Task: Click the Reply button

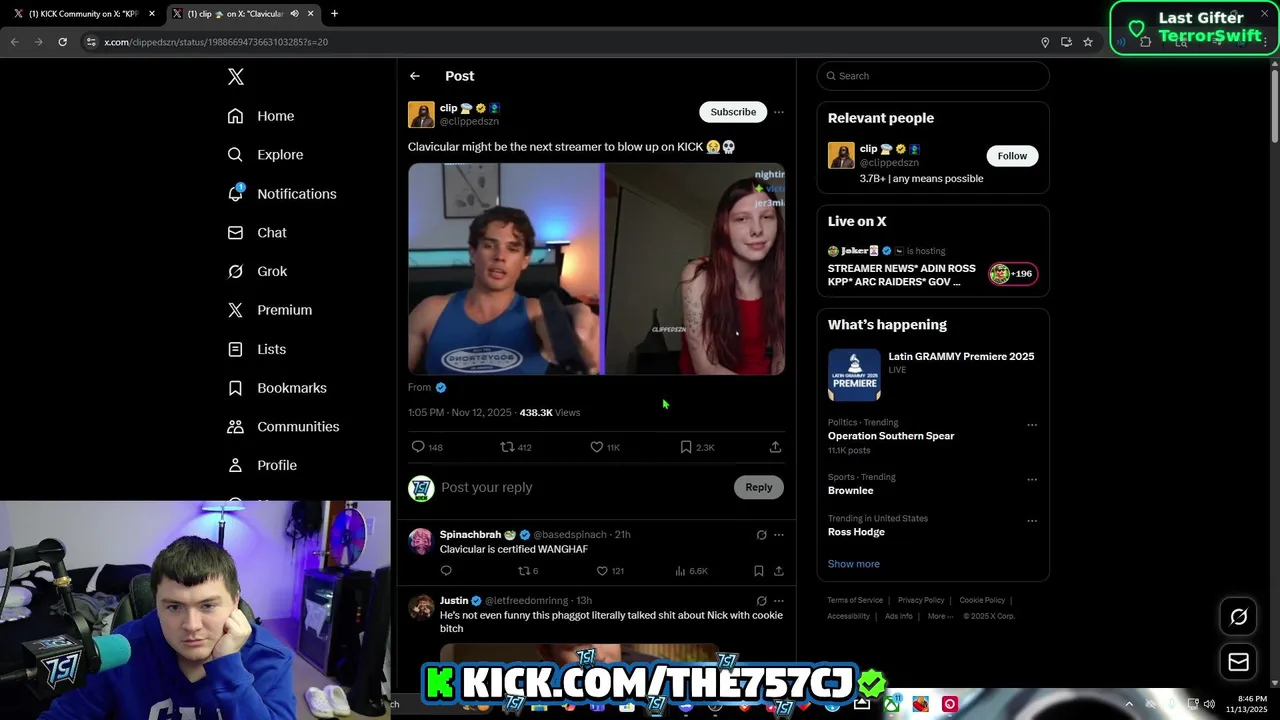Action: point(759,487)
